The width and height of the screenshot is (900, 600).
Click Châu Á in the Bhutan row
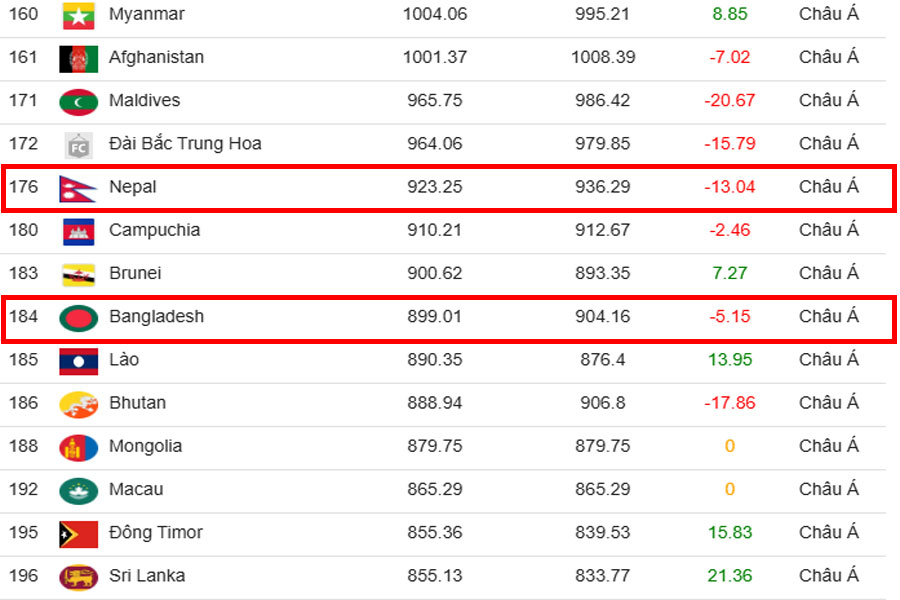pyautogui.click(x=828, y=403)
